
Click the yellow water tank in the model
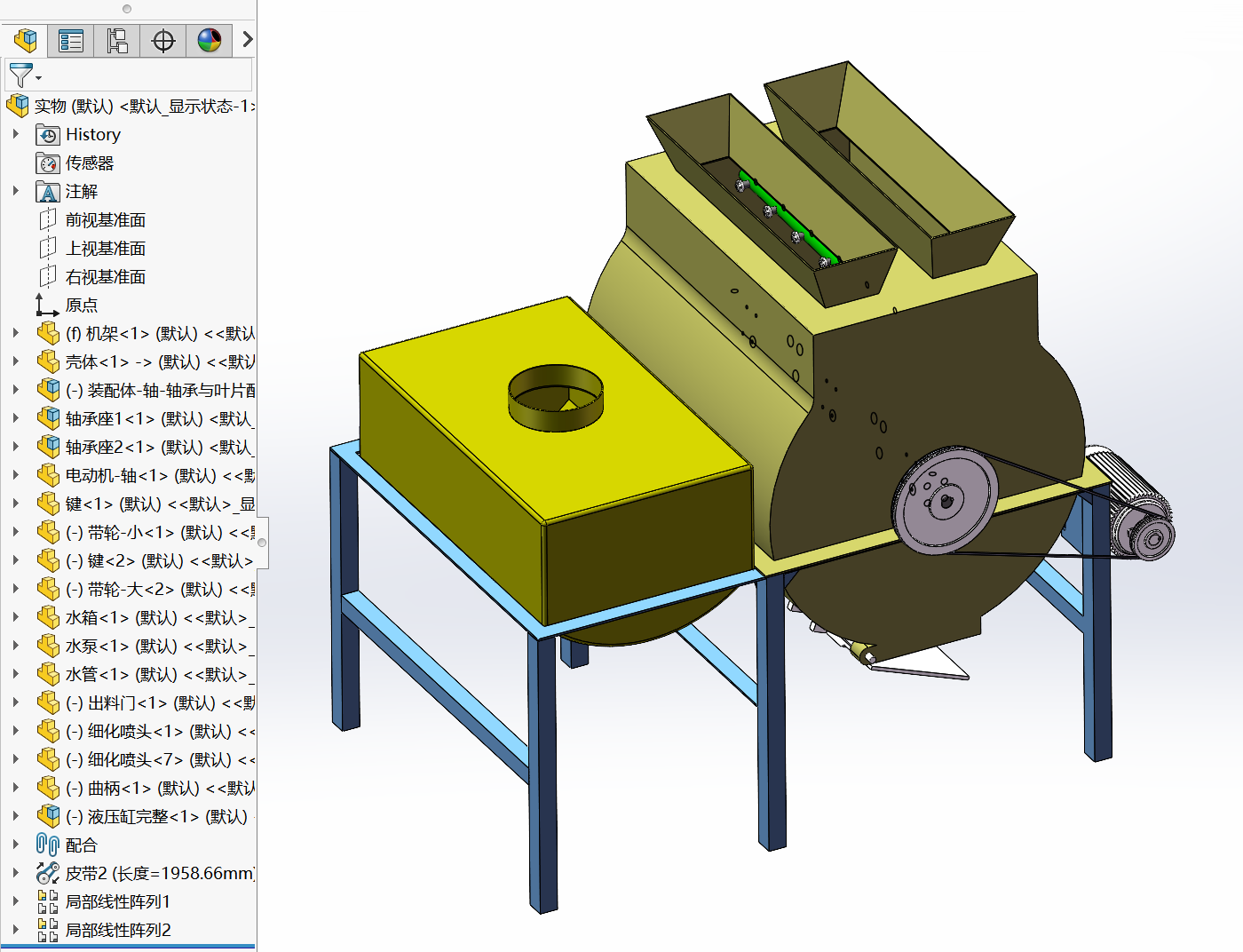click(462, 462)
